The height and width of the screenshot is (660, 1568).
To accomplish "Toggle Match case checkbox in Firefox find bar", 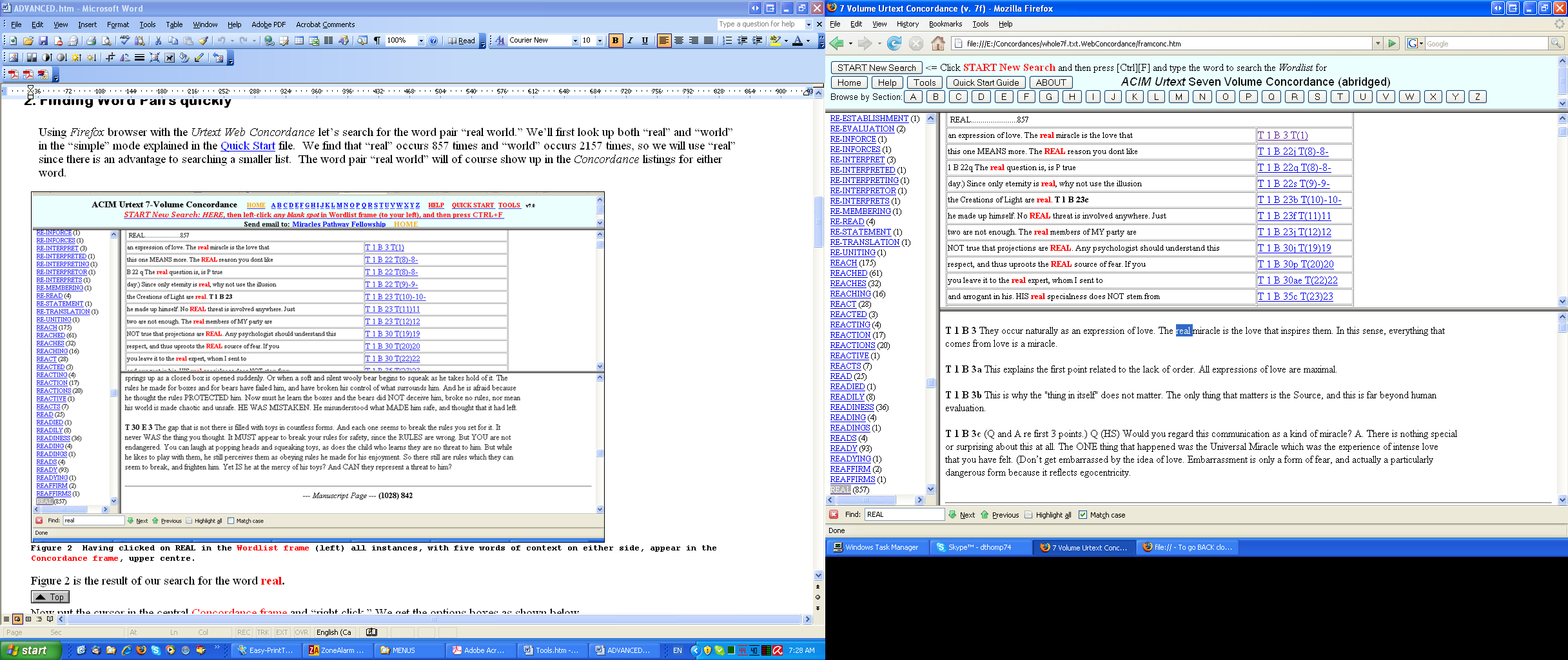I will pyautogui.click(x=1083, y=515).
